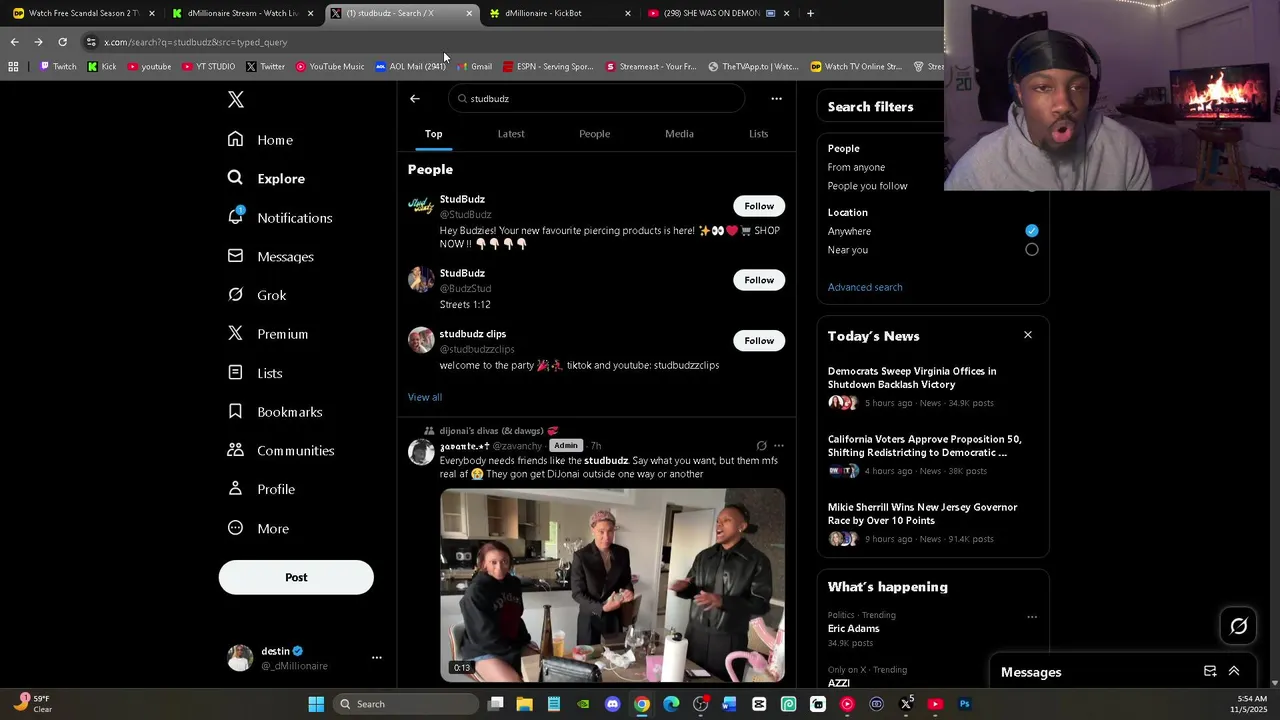Open Explore in the X sidebar
The width and height of the screenshot is (1280, 720).
point(266,178)
